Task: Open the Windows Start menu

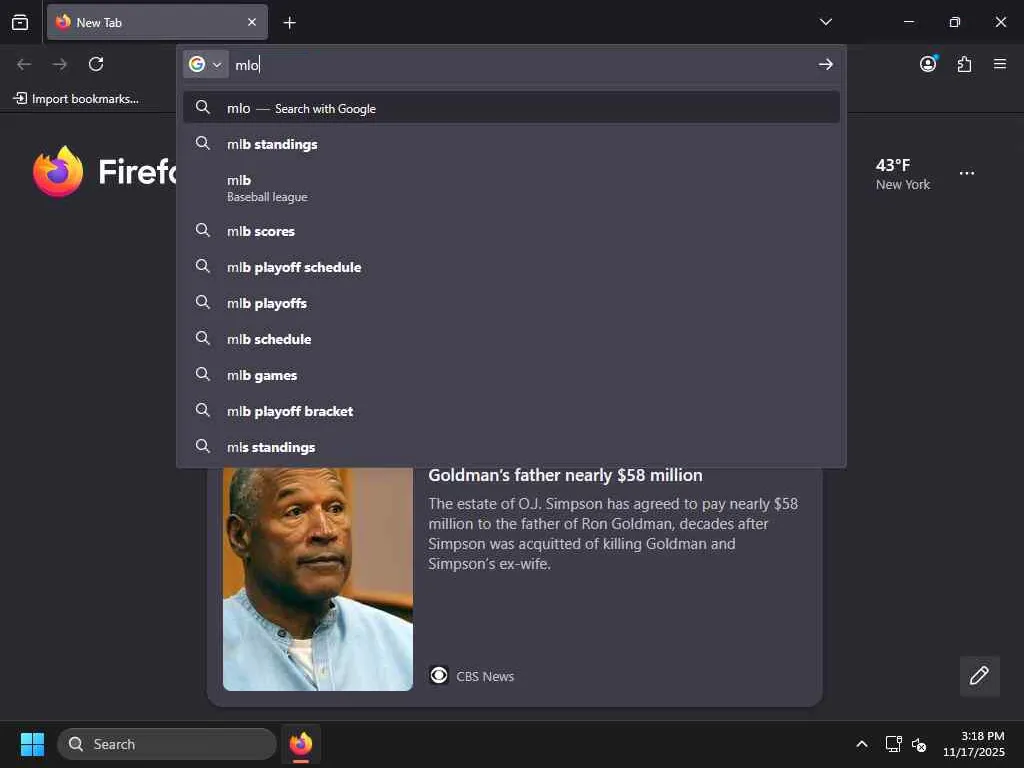Action: click(32, 744)
